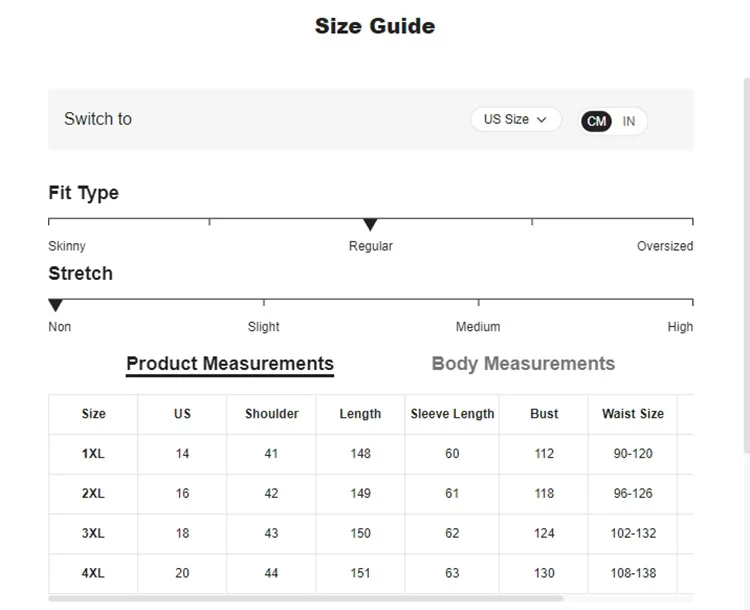Select the 3XL size row

tap(93, 534)
